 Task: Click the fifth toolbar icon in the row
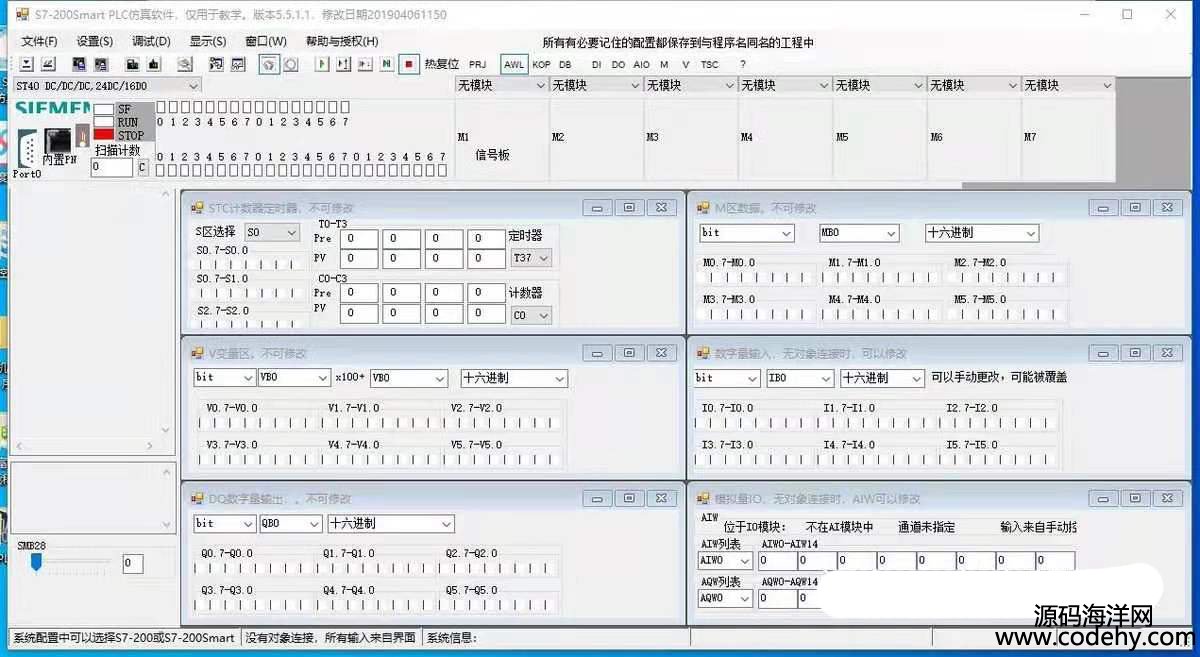point(130,64)
